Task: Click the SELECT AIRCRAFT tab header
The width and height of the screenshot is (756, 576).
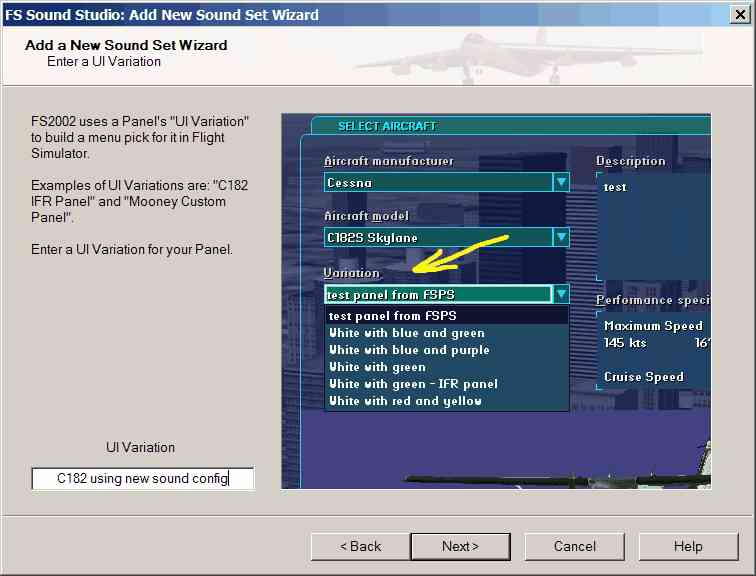Action: (387, 126)
